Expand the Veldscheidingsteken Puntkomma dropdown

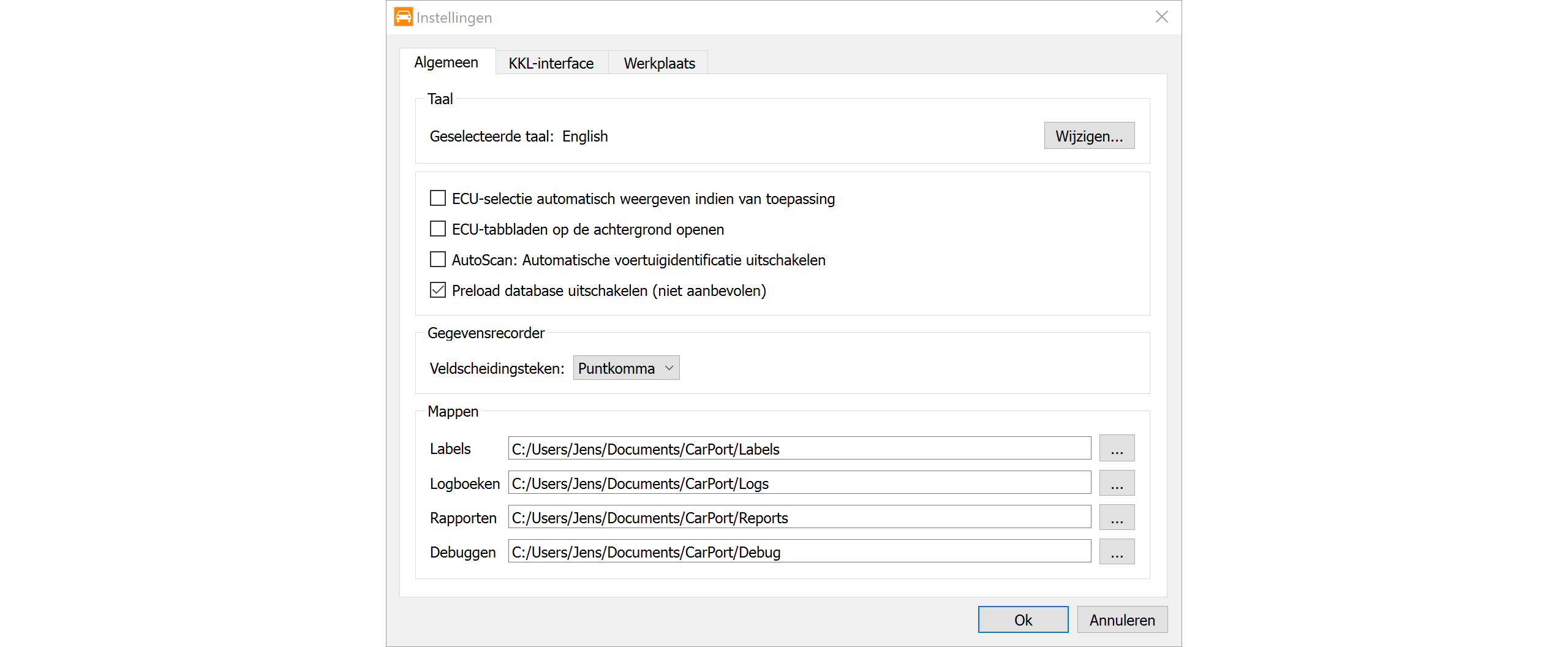[626, 368]
